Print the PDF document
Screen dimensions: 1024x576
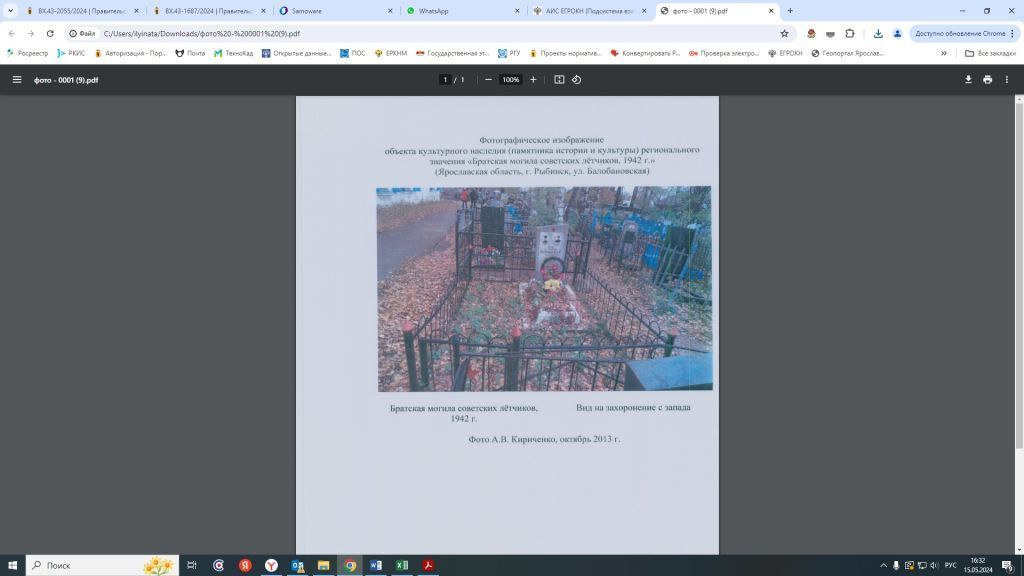point(987,80)
